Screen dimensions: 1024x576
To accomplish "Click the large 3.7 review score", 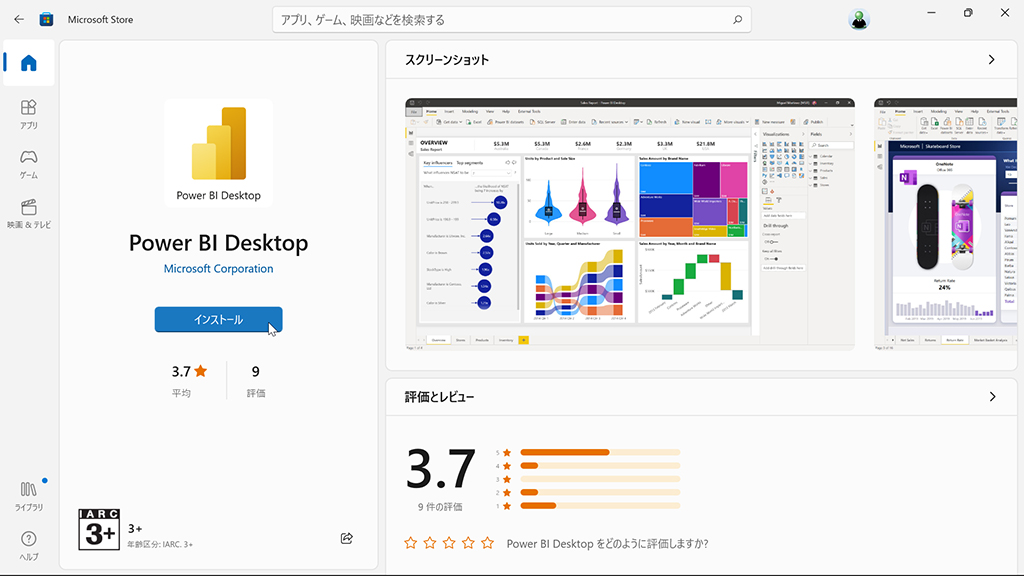I will [x=441, y=468].
